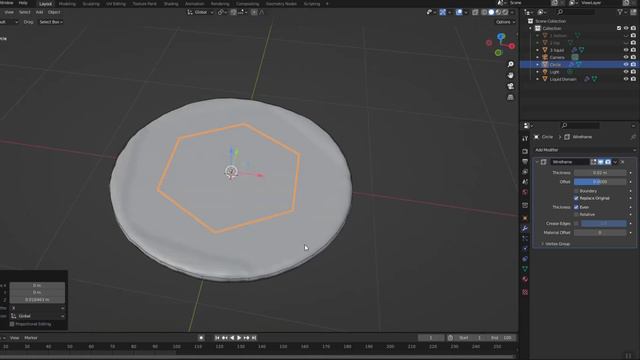
Task: Select solid viewport shading mode icon
Action: tap(491, 12)
